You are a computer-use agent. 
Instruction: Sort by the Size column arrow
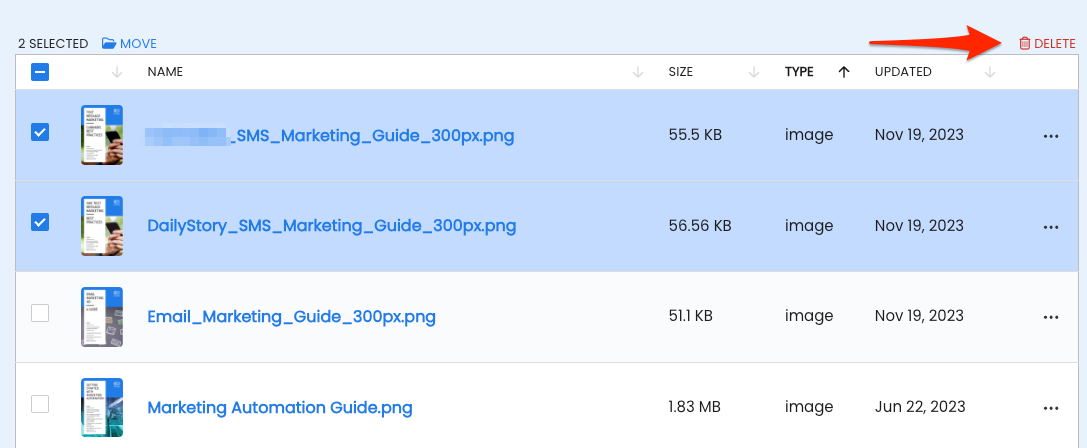point(754,72)
